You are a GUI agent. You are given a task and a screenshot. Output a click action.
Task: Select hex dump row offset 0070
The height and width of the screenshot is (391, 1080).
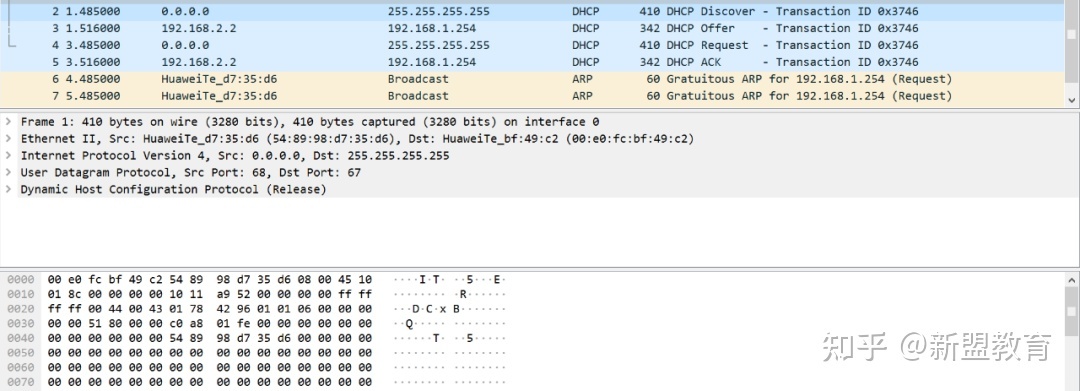[x=256, y=381]
